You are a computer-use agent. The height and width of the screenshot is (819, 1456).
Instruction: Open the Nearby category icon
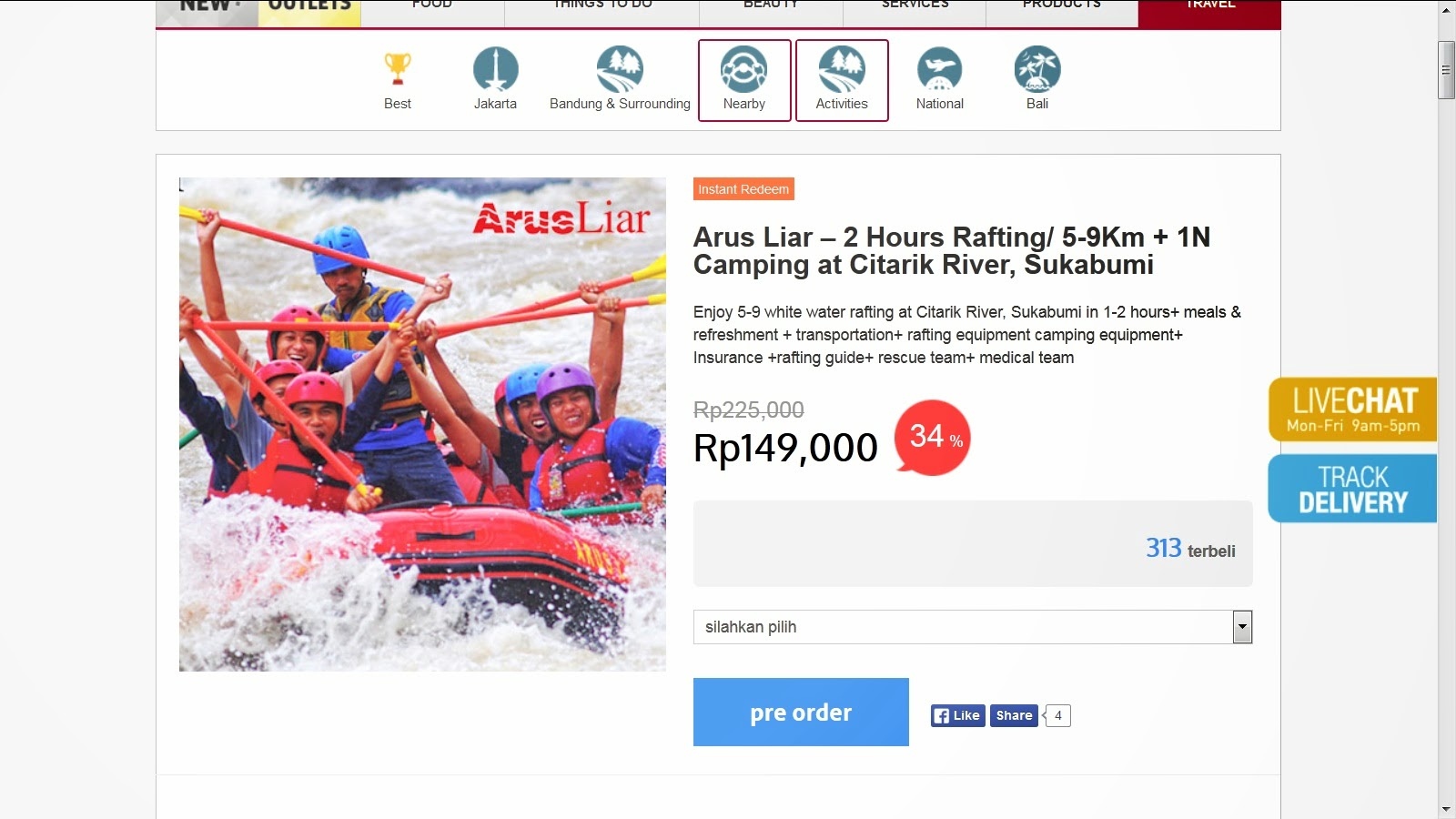(x=743, y=71)
